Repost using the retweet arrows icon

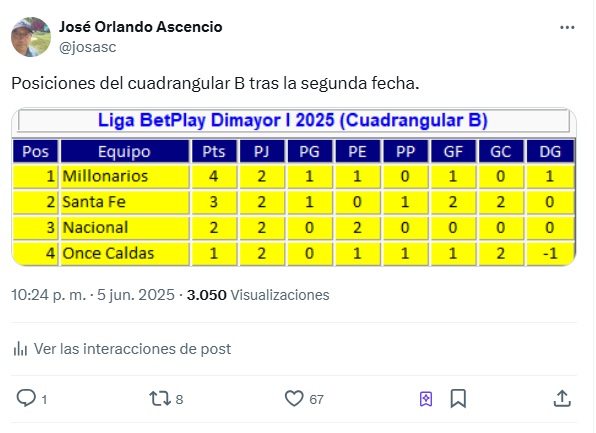tap(160, 399)
